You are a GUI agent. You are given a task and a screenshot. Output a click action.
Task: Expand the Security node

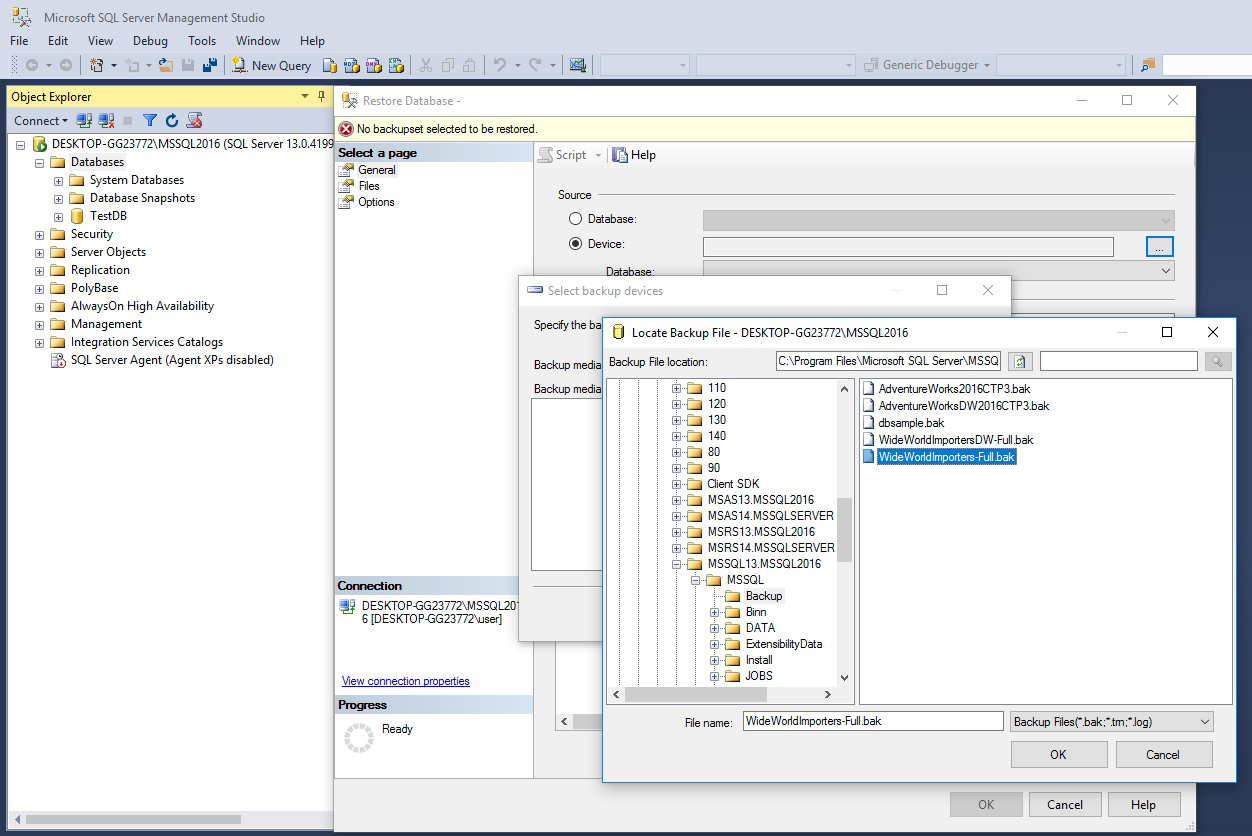tap(39, 235)
